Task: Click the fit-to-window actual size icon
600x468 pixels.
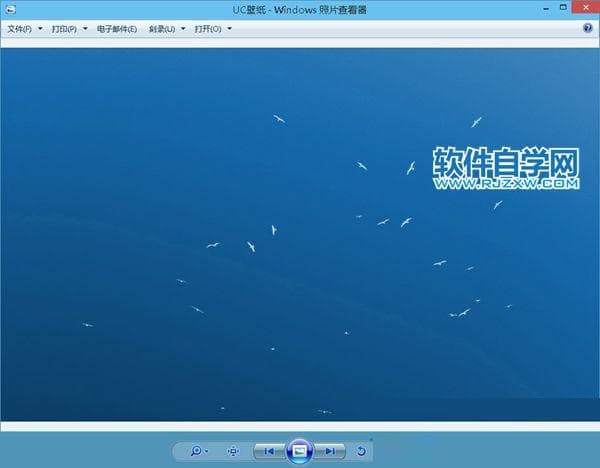Action: 234,452
